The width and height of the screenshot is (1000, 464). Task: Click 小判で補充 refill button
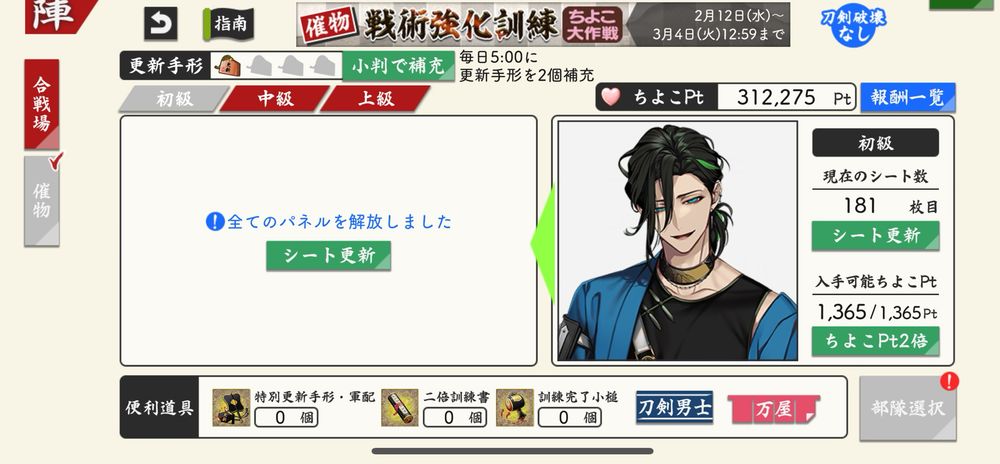point(399,66)
